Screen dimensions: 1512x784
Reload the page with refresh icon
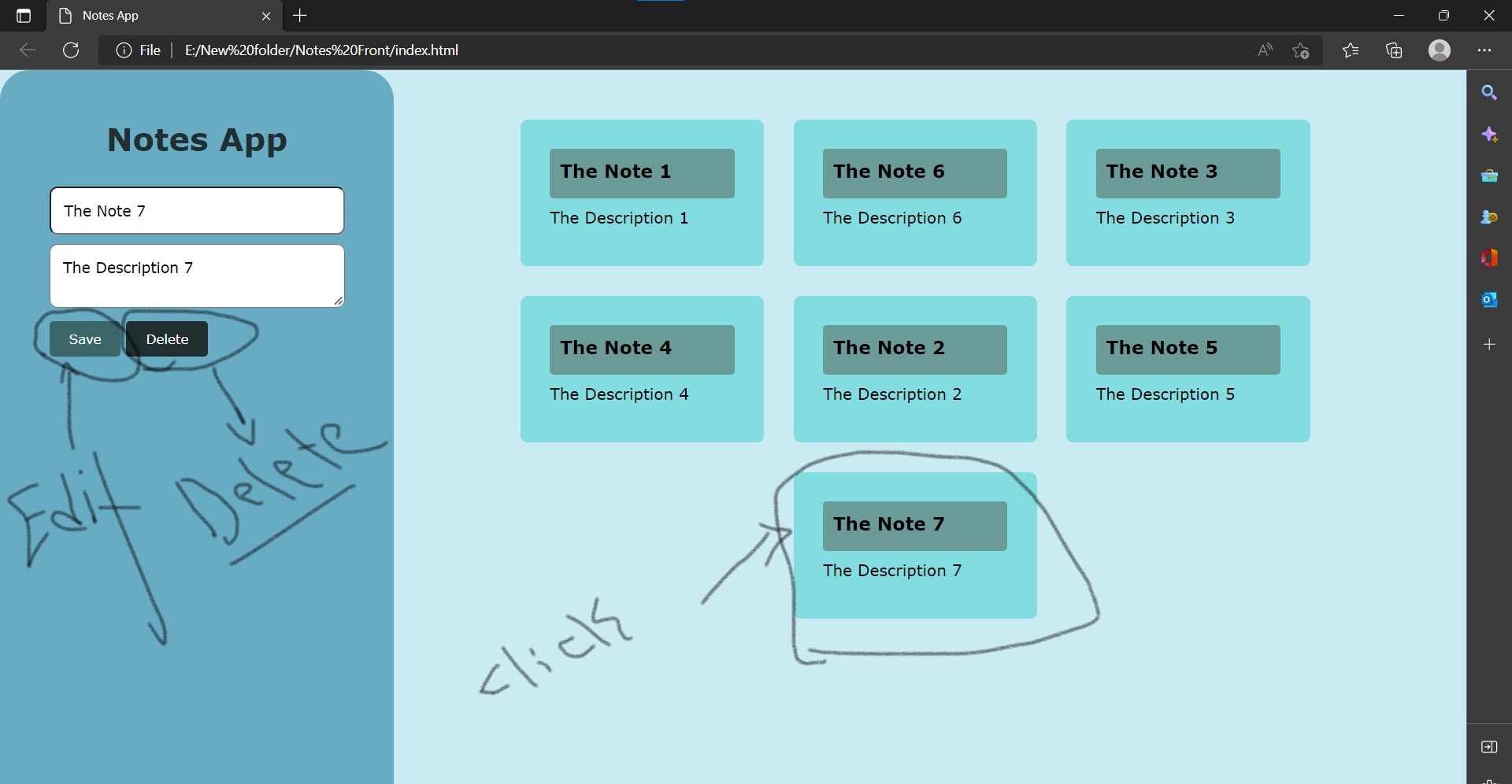tap(71, 50)
